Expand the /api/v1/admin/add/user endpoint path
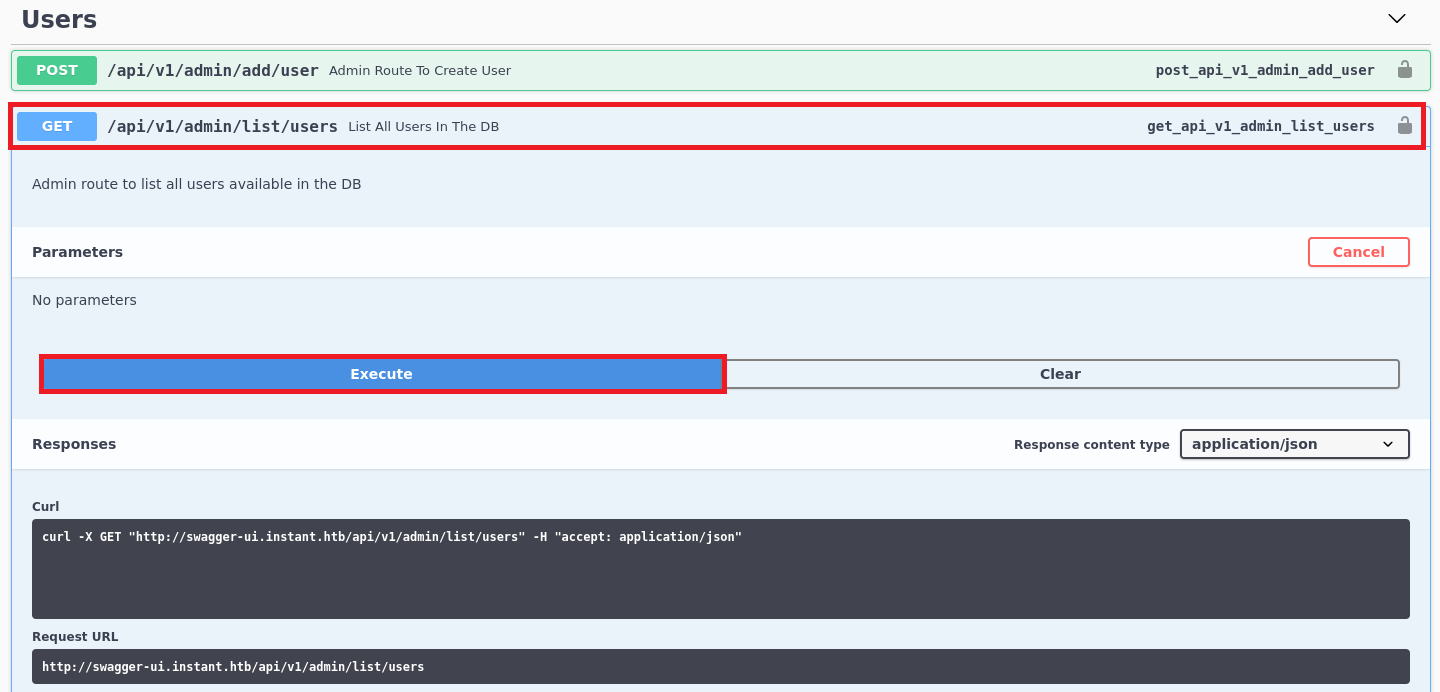This screenshot has height=692, width=1440. pyautogui.click(x=212, y=70)
